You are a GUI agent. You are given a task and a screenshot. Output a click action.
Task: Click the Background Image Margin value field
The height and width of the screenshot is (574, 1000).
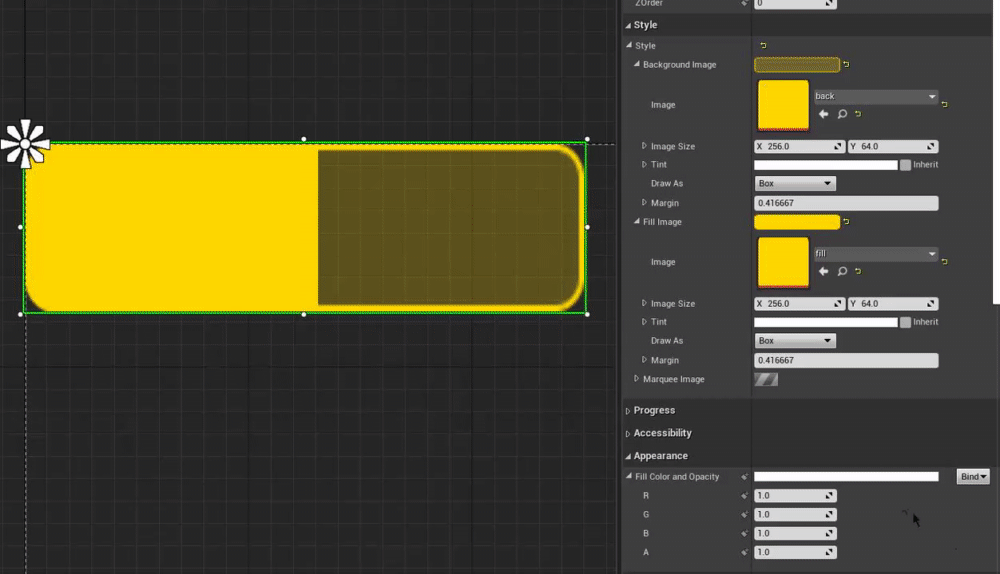(x=845, y=203)
